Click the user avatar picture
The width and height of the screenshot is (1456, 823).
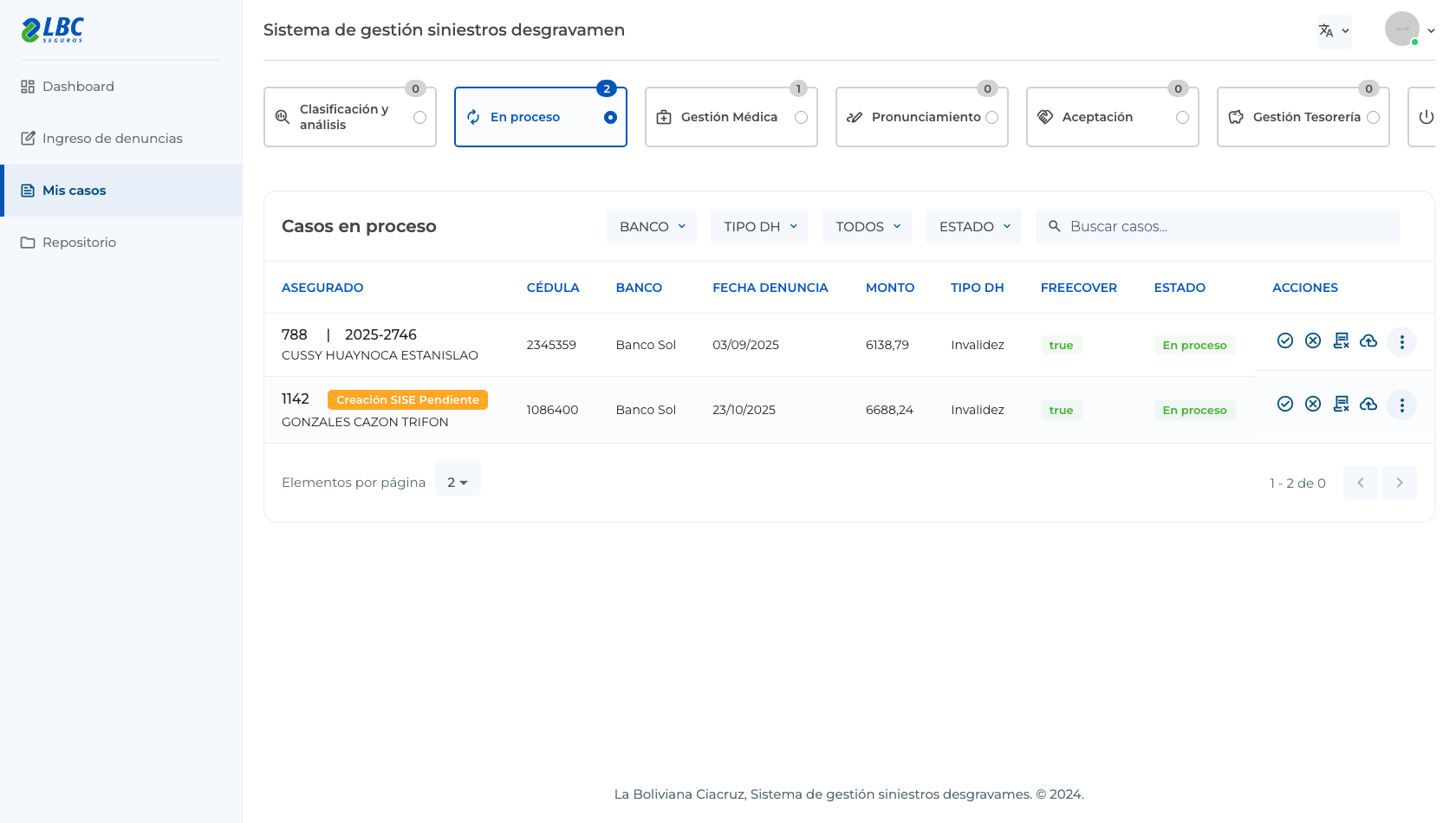point(1402,29)
